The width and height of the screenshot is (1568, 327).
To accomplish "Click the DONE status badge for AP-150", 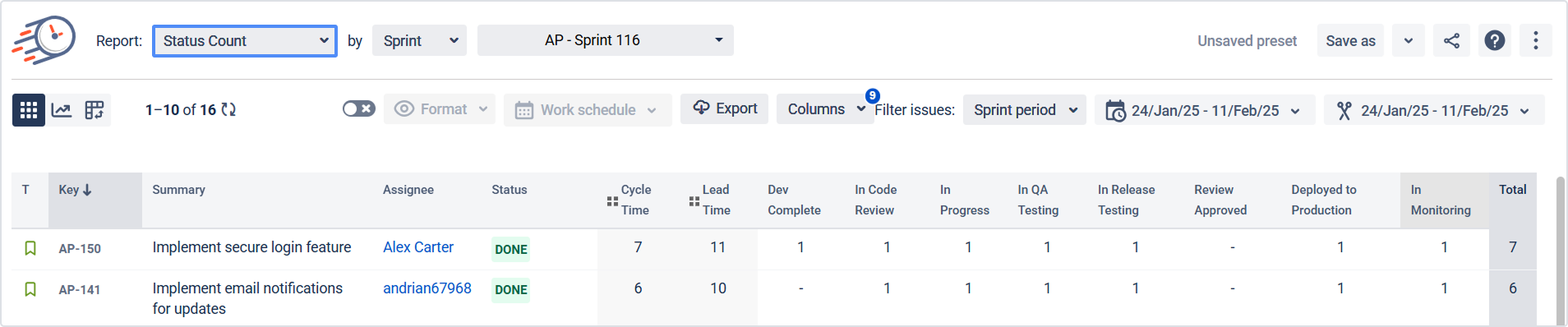I will tap(511, 249).
